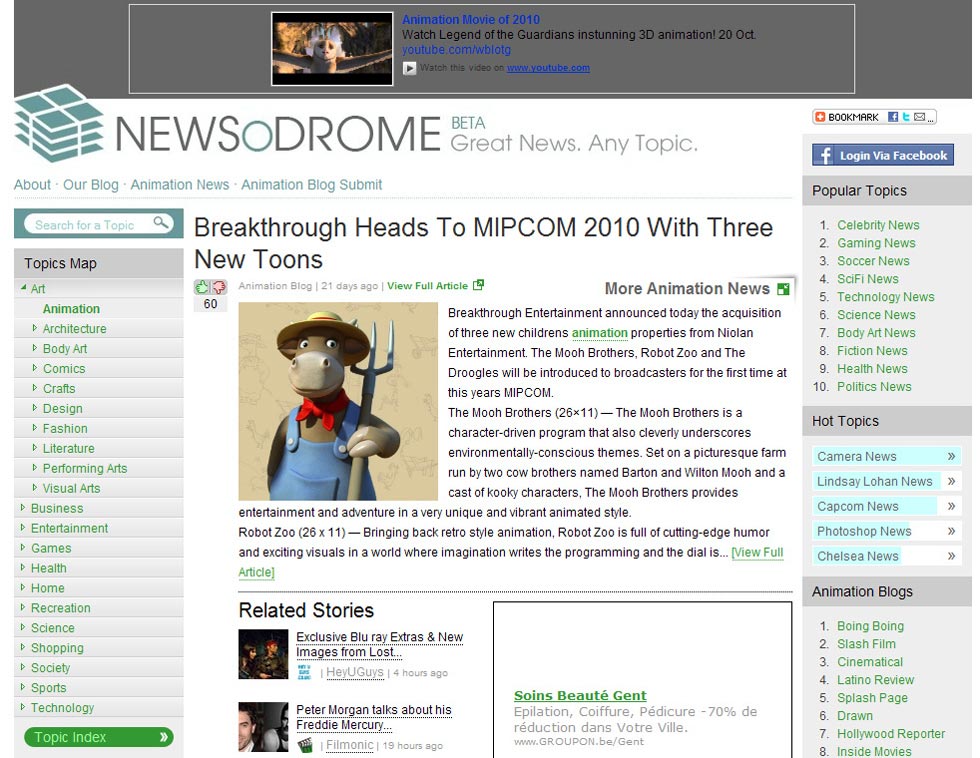Click the arrow beside Camera News
This screenshot has height=758, width=980.
point(951,456)
